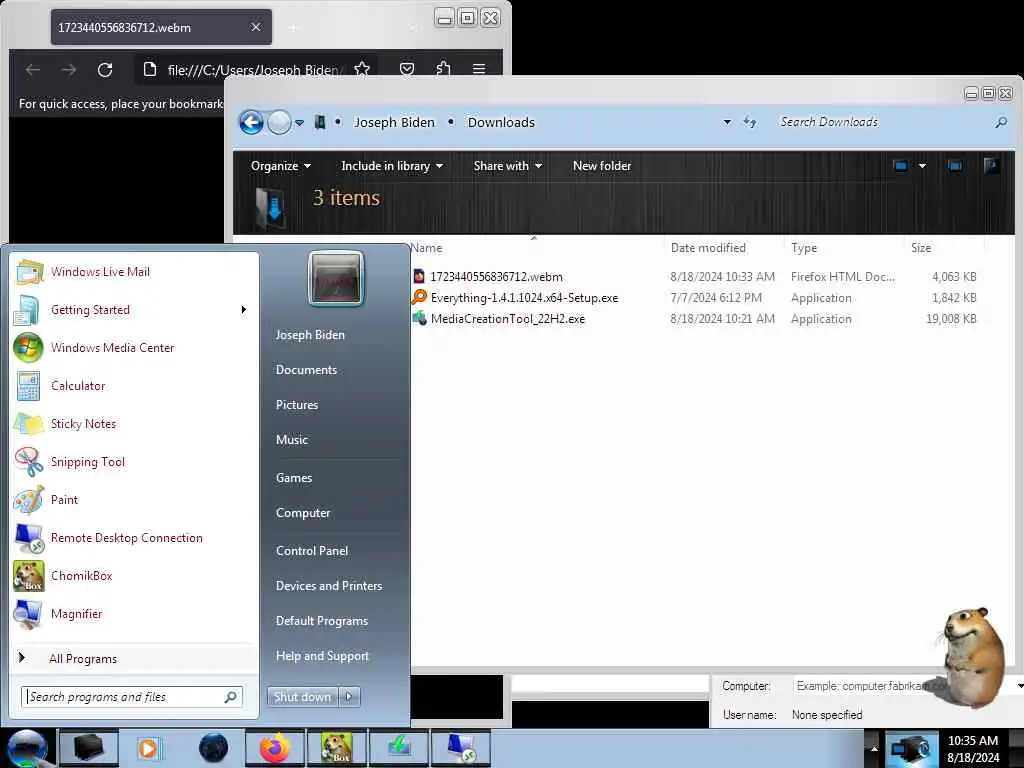Open Documents from Start menu

(x=306, y=370)
